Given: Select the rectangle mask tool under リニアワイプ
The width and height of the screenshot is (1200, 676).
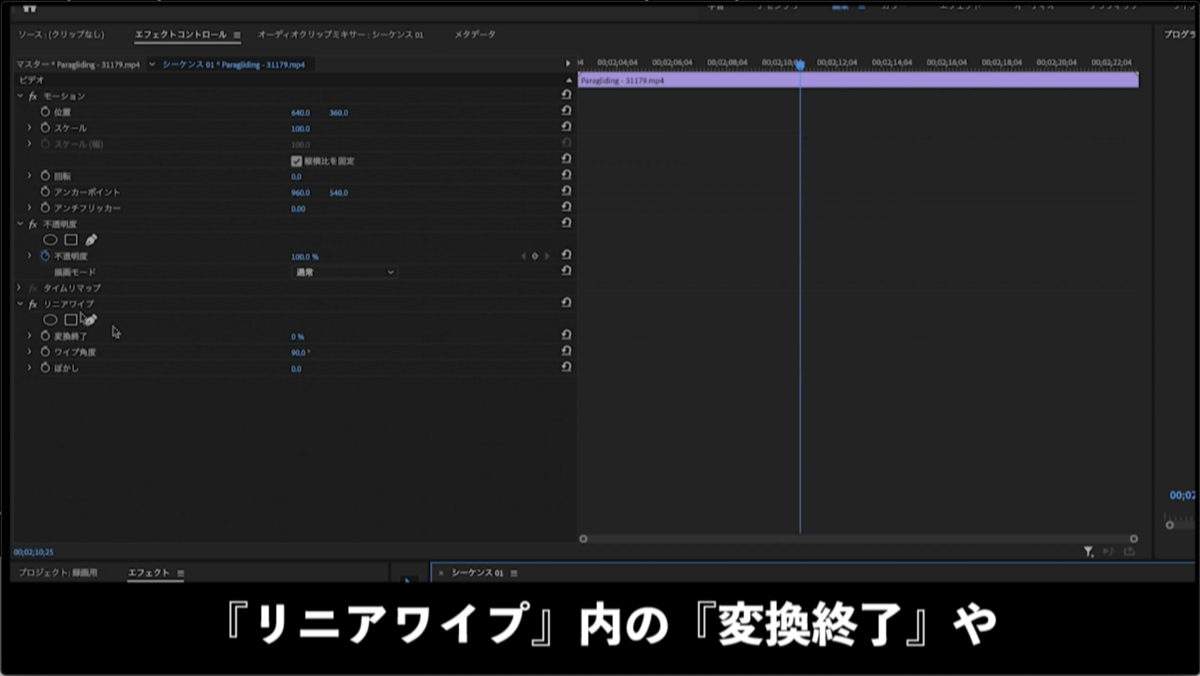Looking at the screenshot, I should click(x=69, y=317).
